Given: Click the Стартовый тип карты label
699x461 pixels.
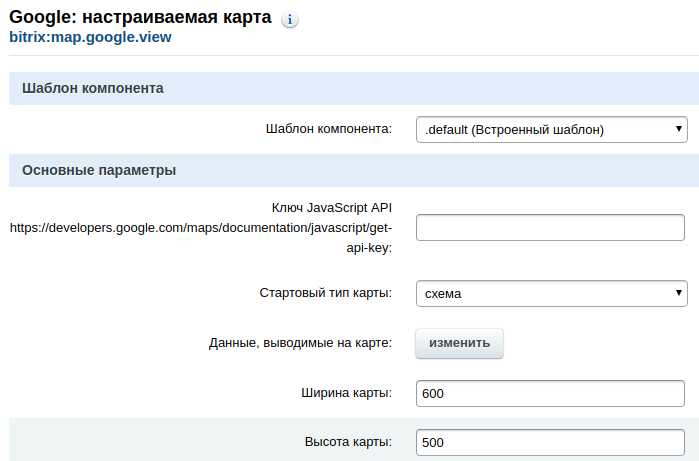Looking at the screenshot, I should 325,293.
